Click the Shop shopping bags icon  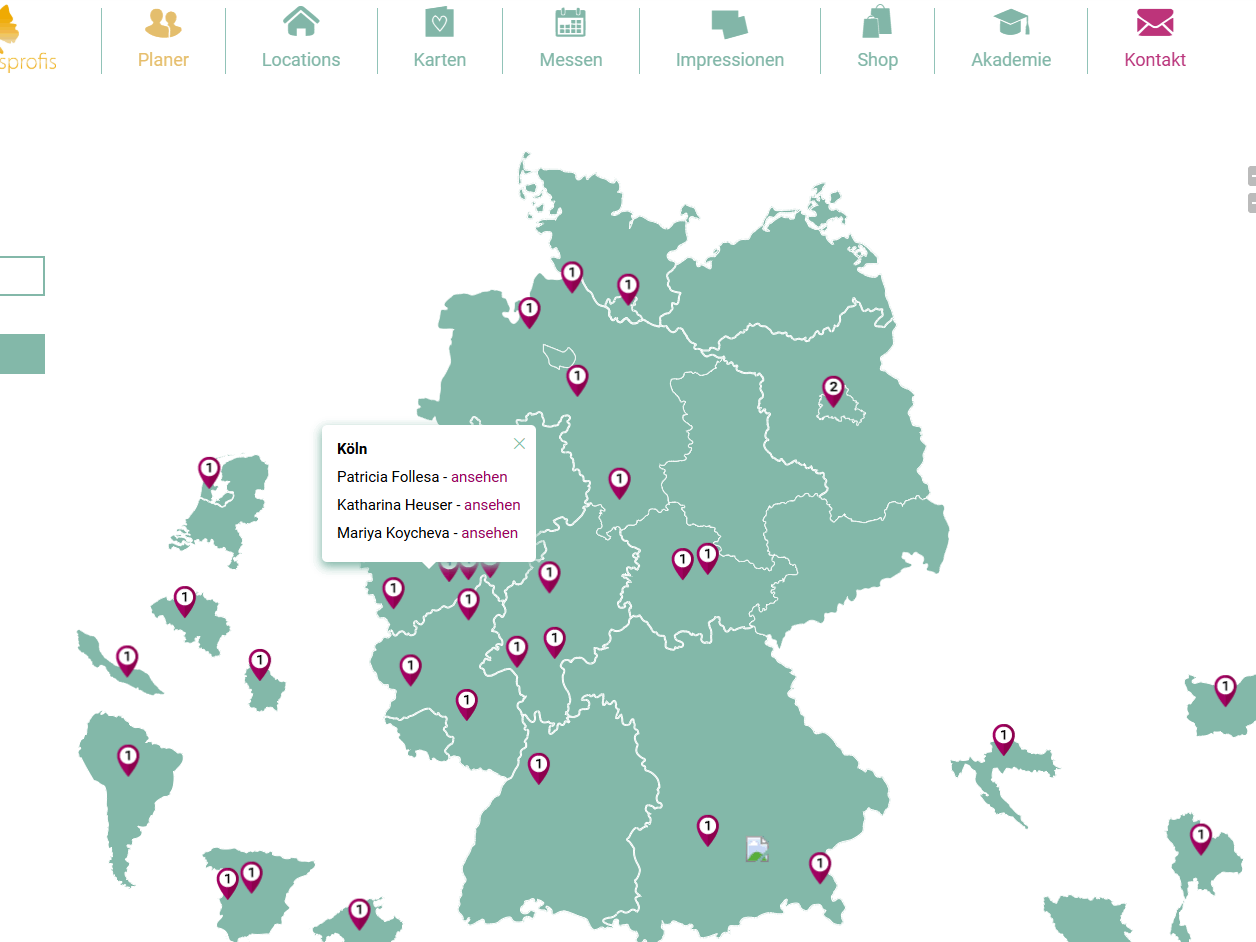coord(877,22)
